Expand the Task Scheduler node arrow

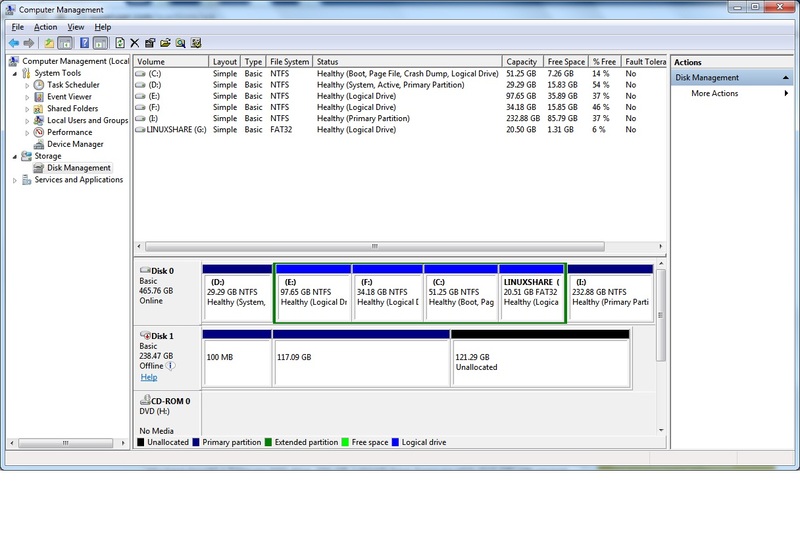point(27,85)
